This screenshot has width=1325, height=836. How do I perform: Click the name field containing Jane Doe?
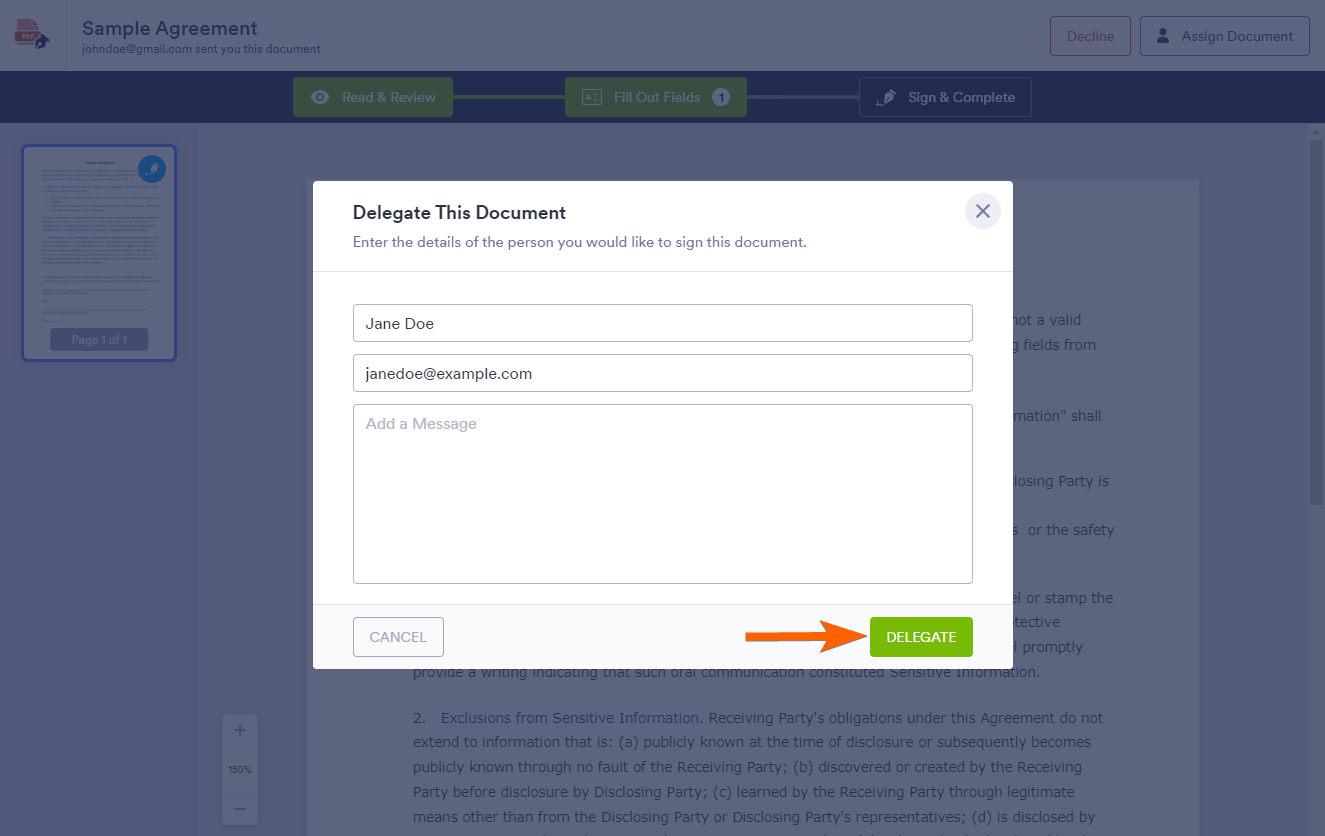click(x=662, y=323)
